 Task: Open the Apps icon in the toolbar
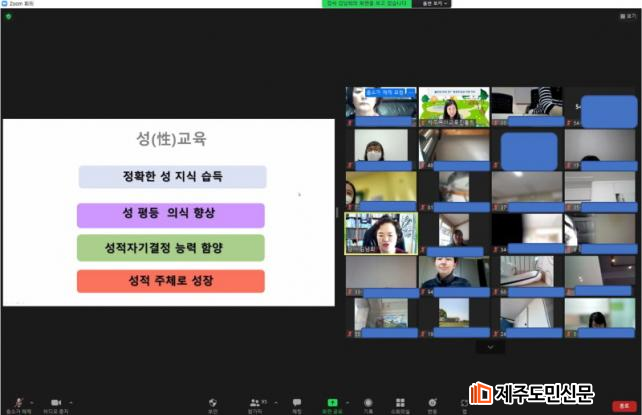(464, 402)
